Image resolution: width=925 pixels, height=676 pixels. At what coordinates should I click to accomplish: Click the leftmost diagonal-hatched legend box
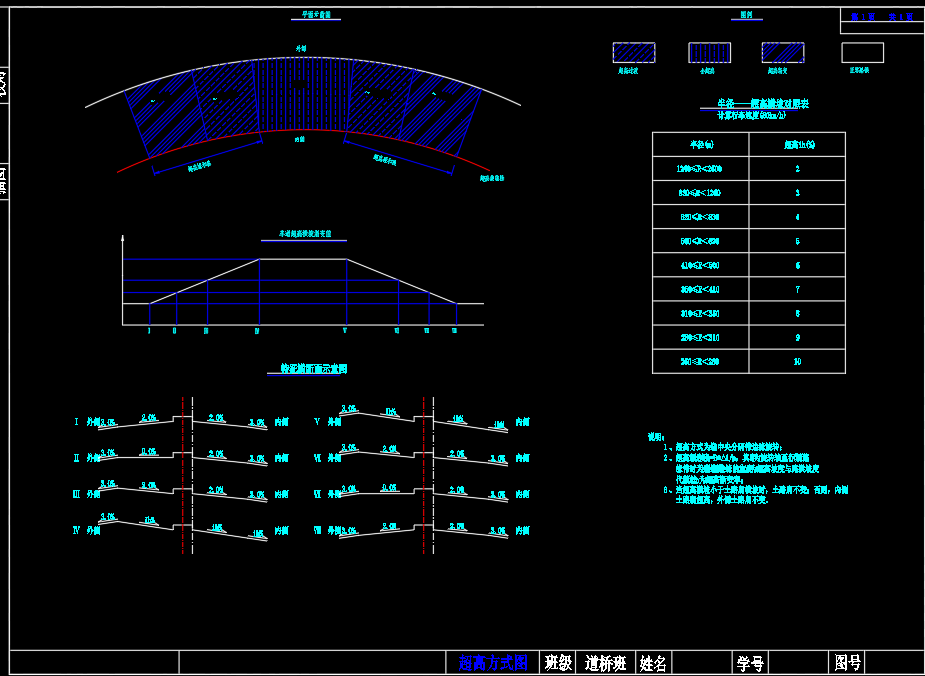[x=633, y=53]
